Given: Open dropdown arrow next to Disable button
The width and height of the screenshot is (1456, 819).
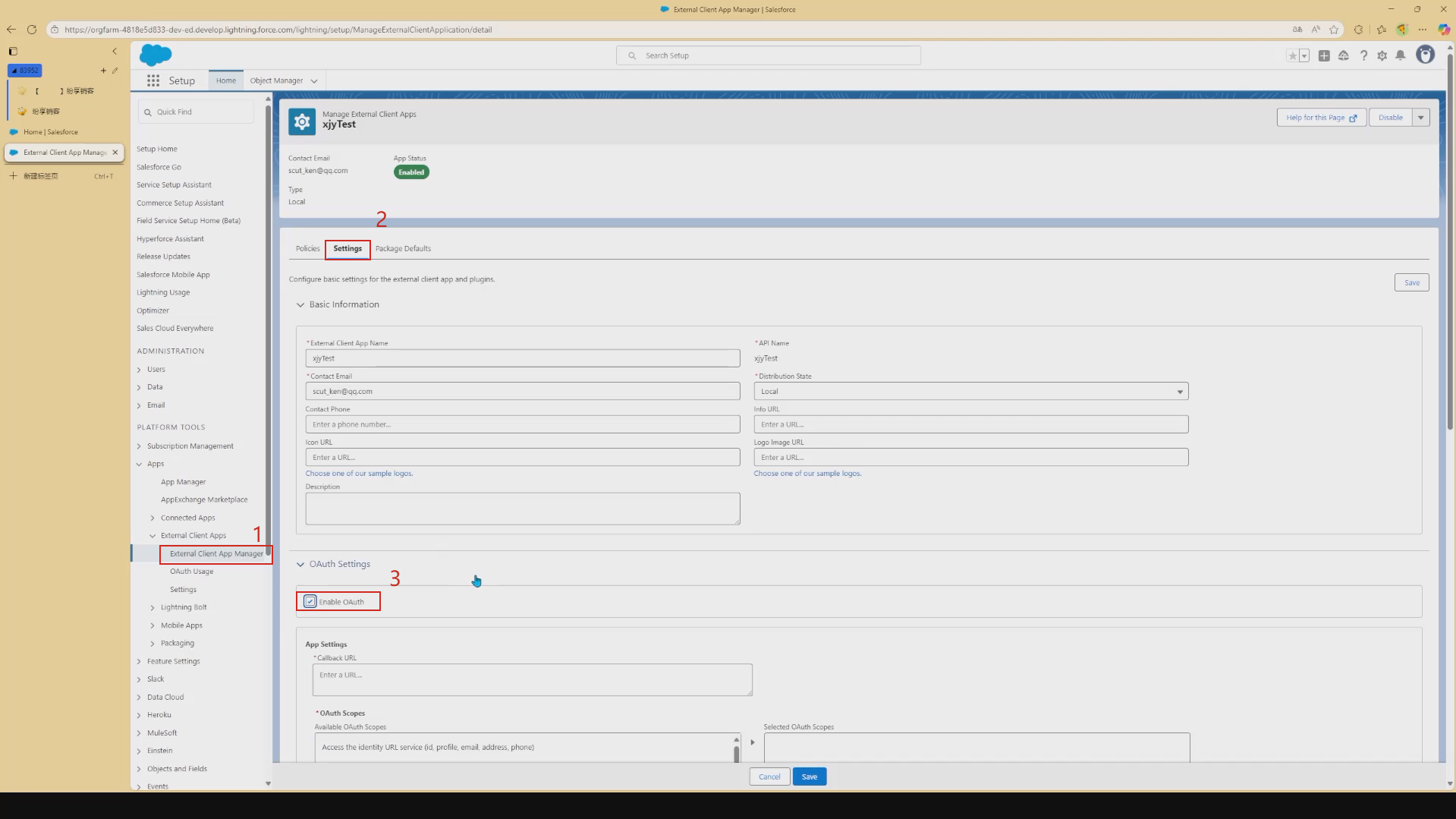Looking at the screenshot, I should click(x=1421, y=117).
